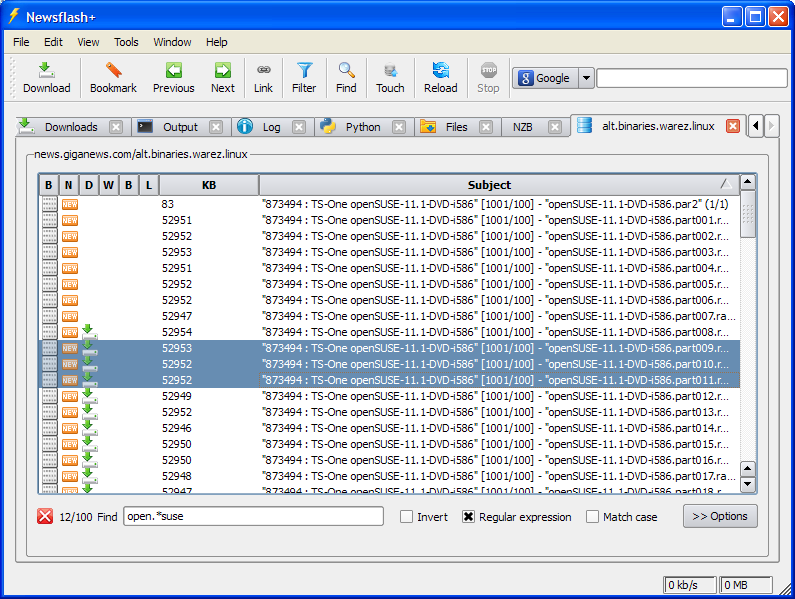Viewport: 795px width, 599px height.
Task: Click the vertical scrollbar down arrow
Action: tap(748, 484)
